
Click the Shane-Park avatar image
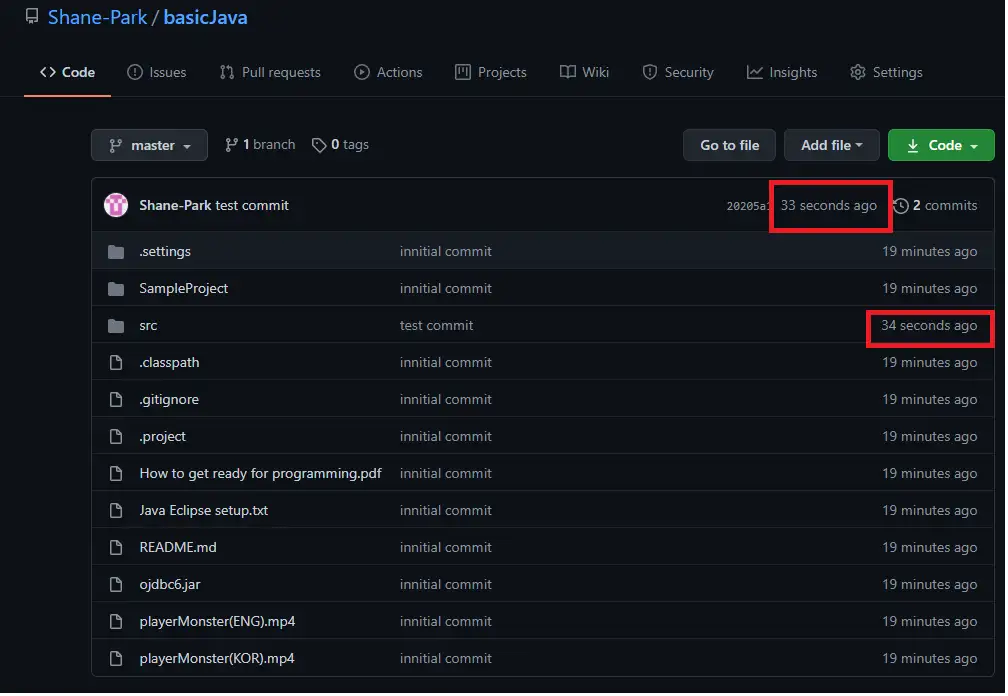point(116,206)
